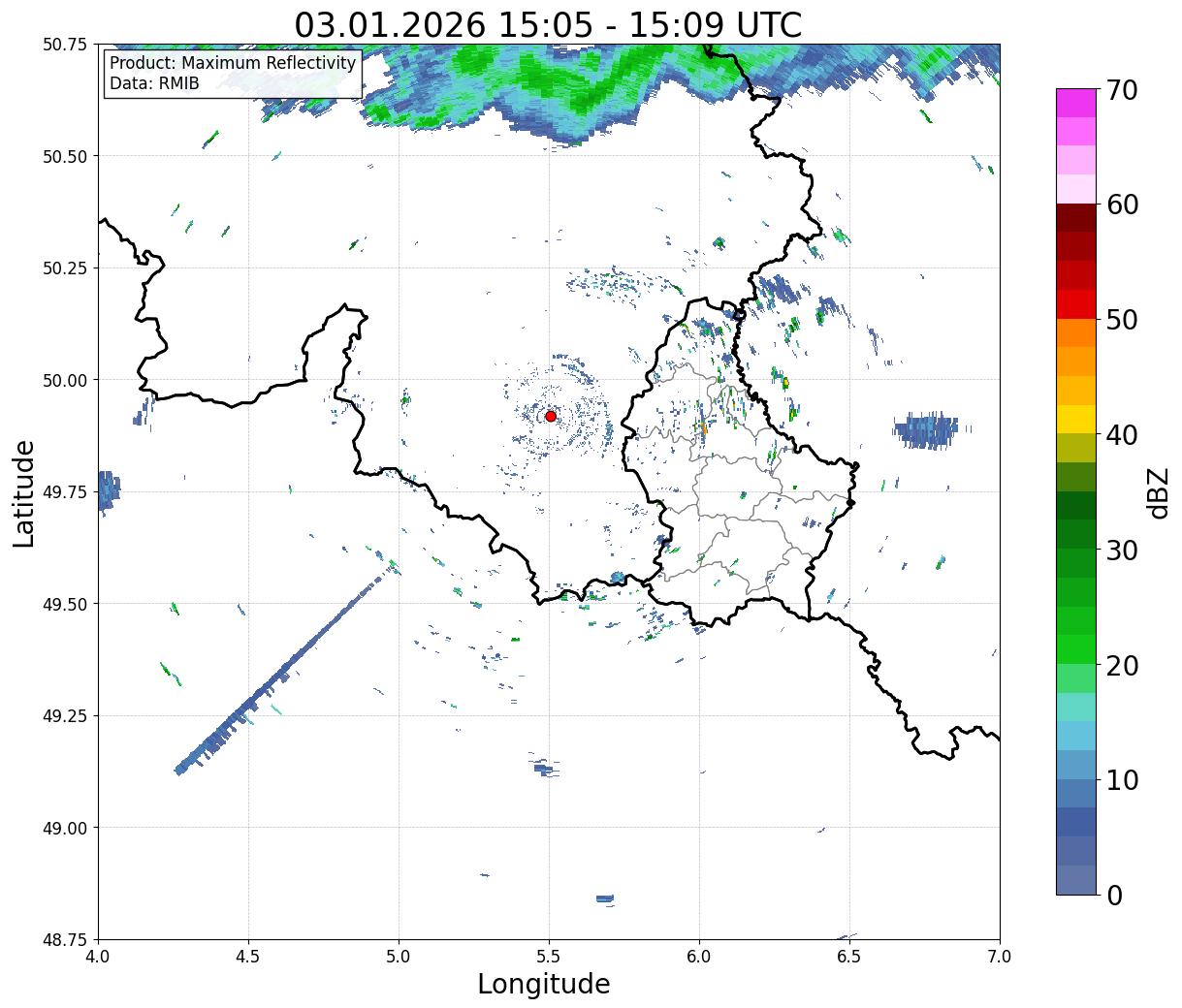1182x1008 pixels.
Task: Click the red radar station marker
Action: (551, 416)
